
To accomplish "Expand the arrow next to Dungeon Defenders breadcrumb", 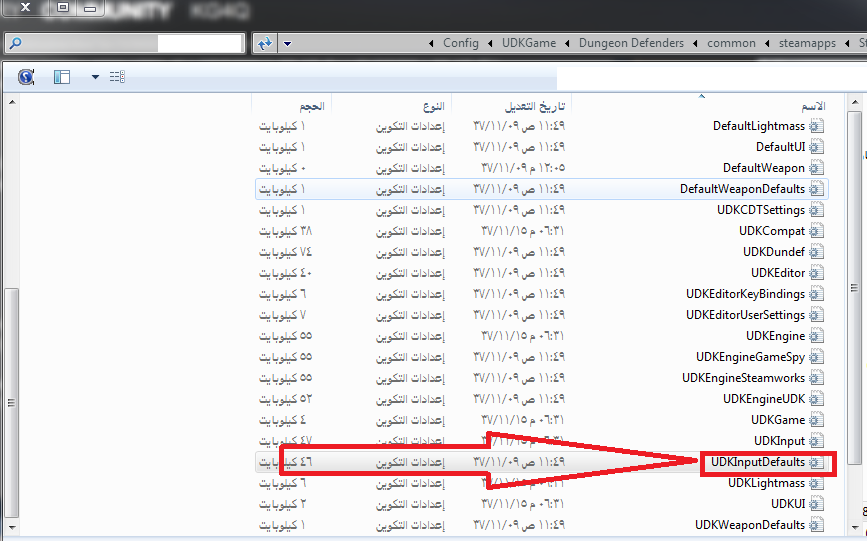I will coord(567,43).
